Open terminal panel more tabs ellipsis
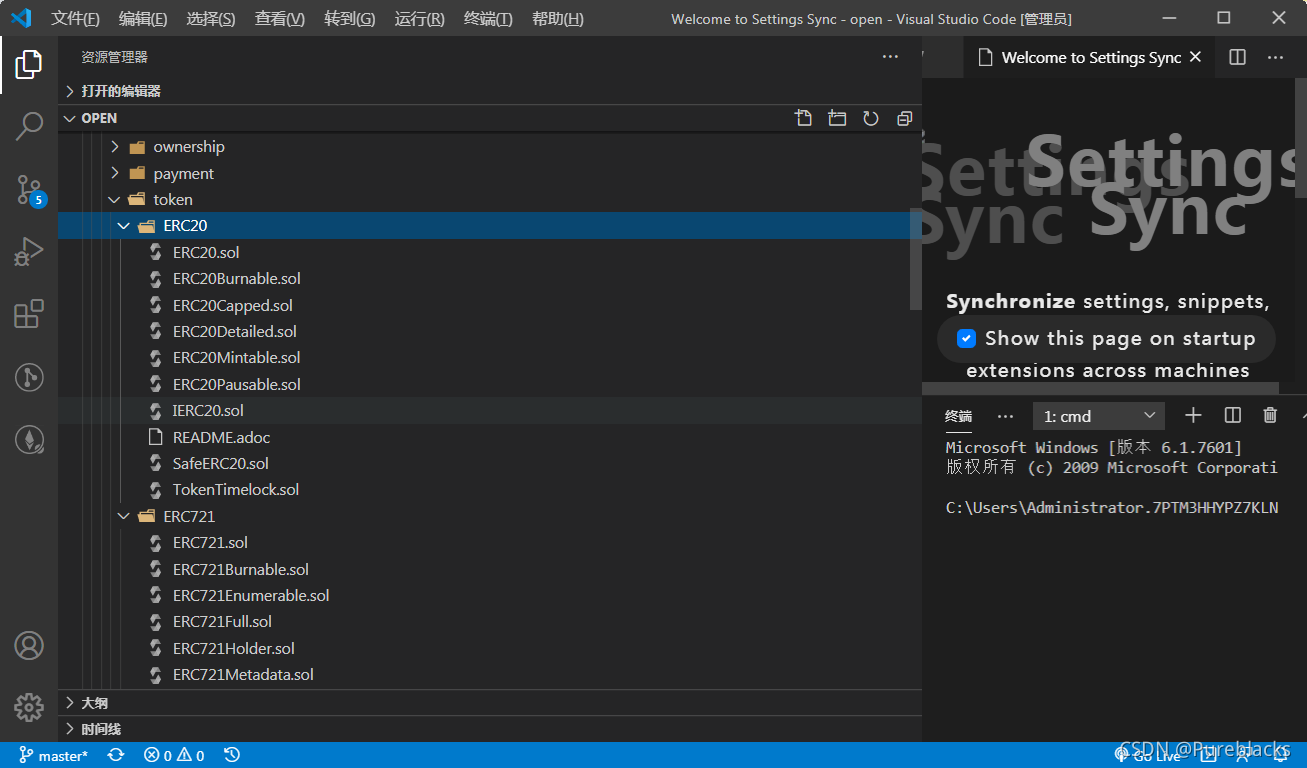Viewport: 1307px width, 768px height. [x=1006, y=416]
